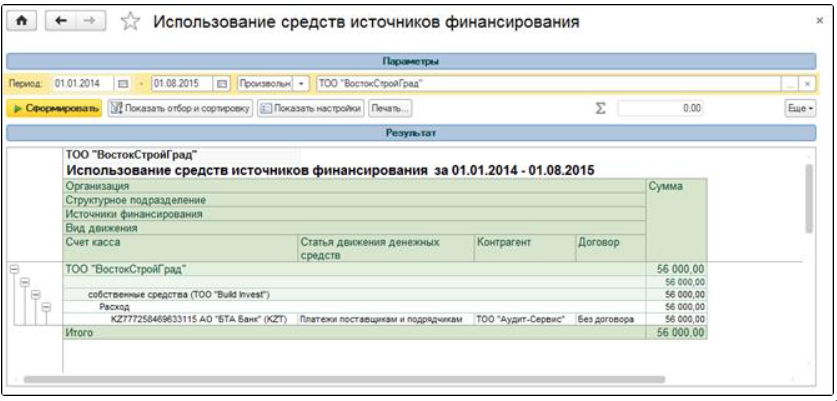This screenshot has height=401, width=837.
Task: Navigate forward with the right arrow
Action: pos(89,21)
